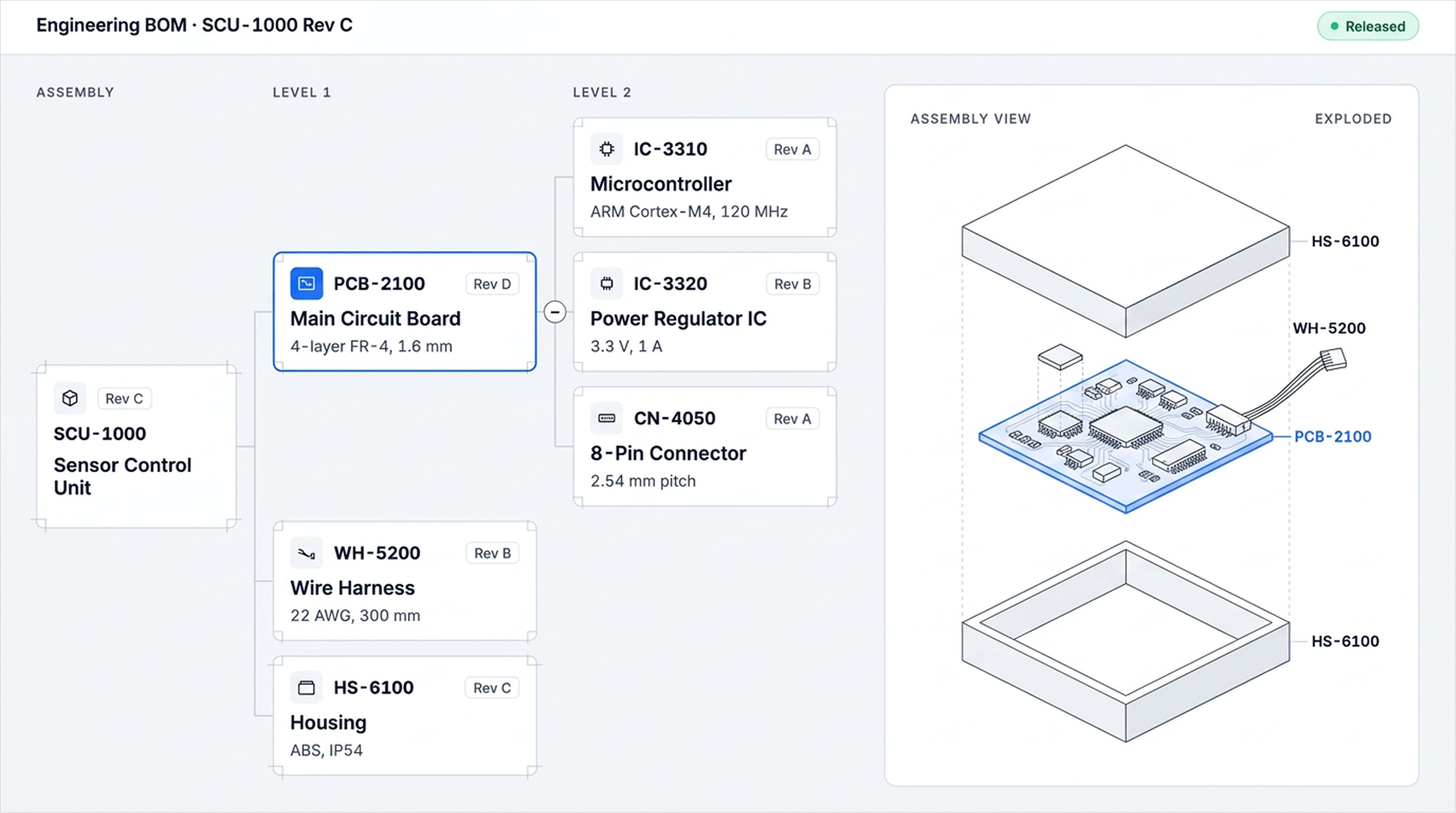Click the lower HS-6100 base label
Image resolution: width=1456 pixels, height=813 pixels.
[1345, 641]
